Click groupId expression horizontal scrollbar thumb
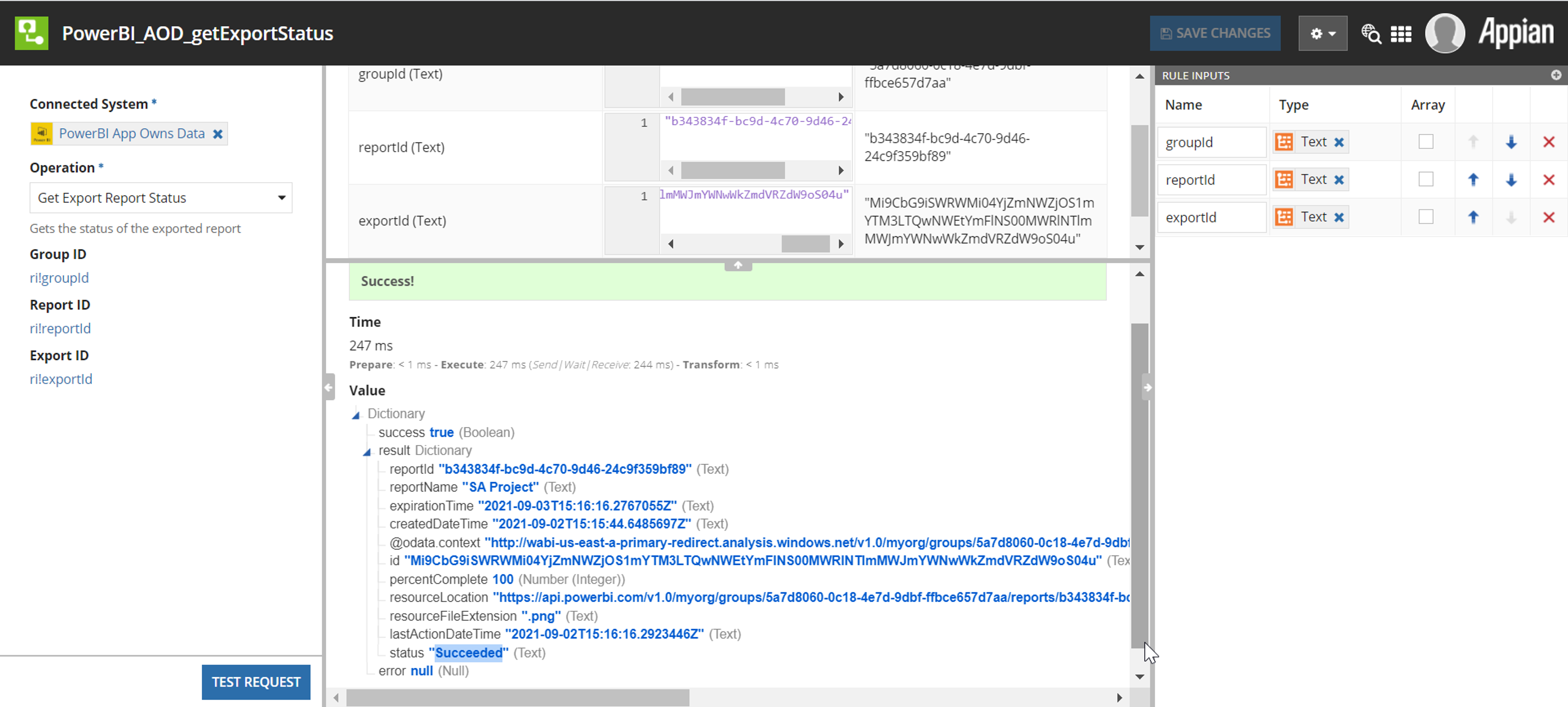Image resolution: width=1568 pixels, height=707 pixels. point(732,97)
